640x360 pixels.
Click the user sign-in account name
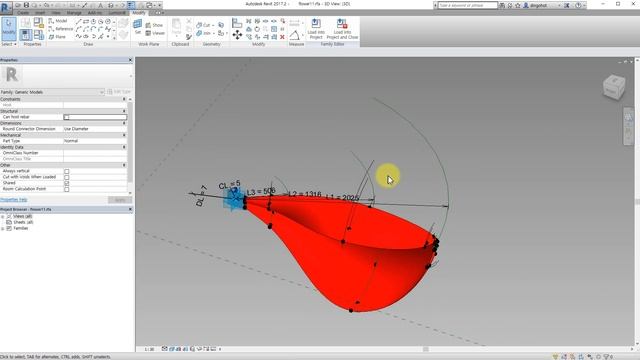[538, 5]
